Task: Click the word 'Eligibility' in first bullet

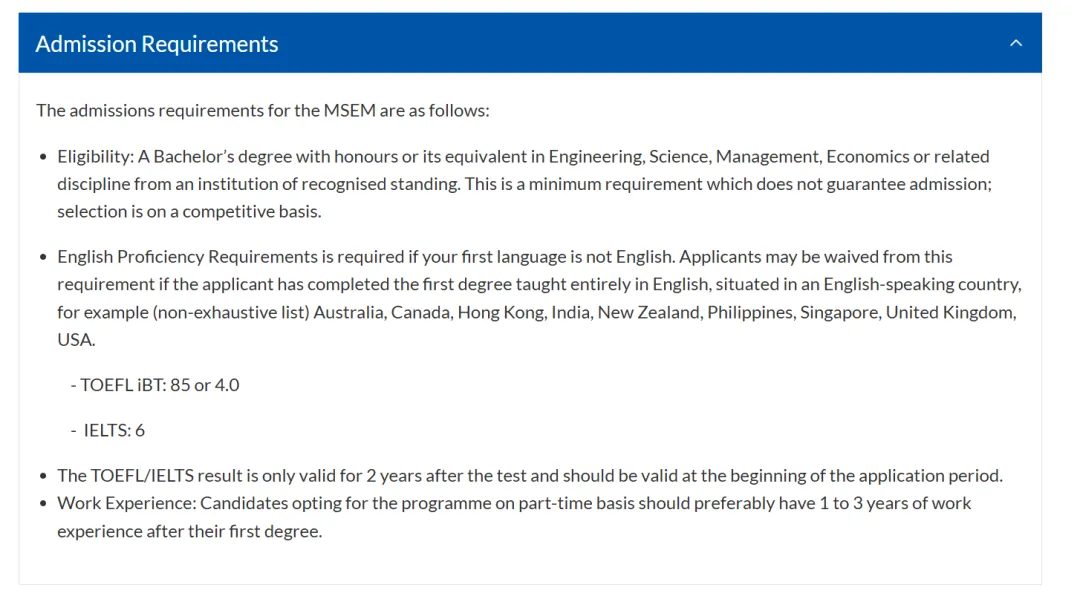Action: pyautogui.click(x=94, y=156)
